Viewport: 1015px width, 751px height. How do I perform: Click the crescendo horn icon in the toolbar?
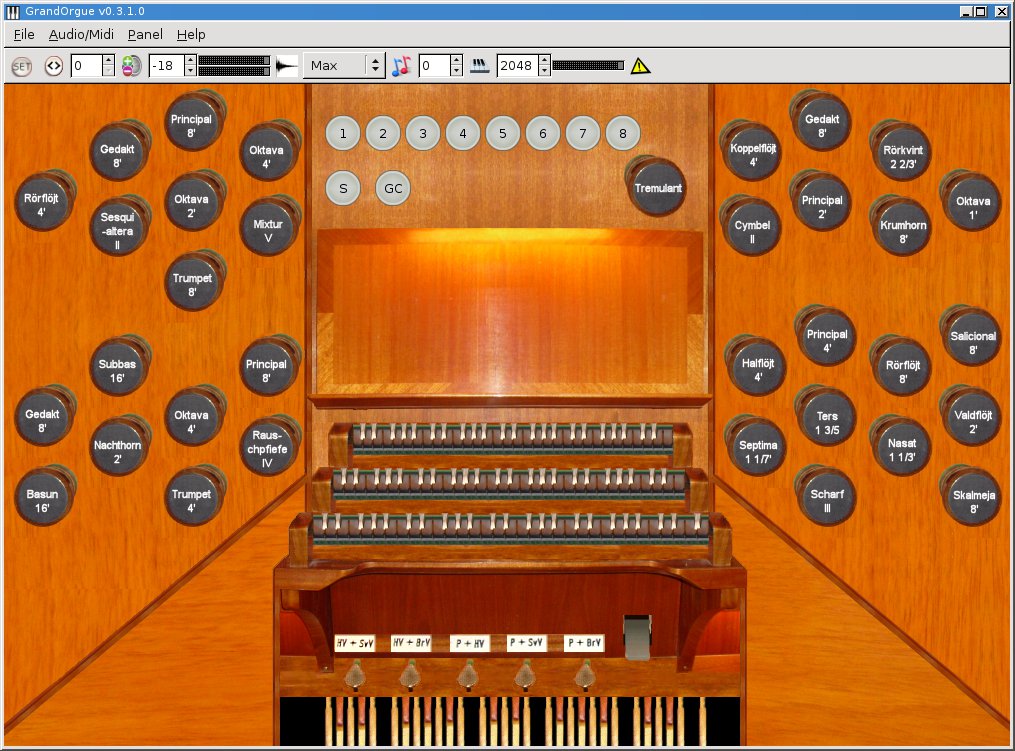(x=286, y=65)
